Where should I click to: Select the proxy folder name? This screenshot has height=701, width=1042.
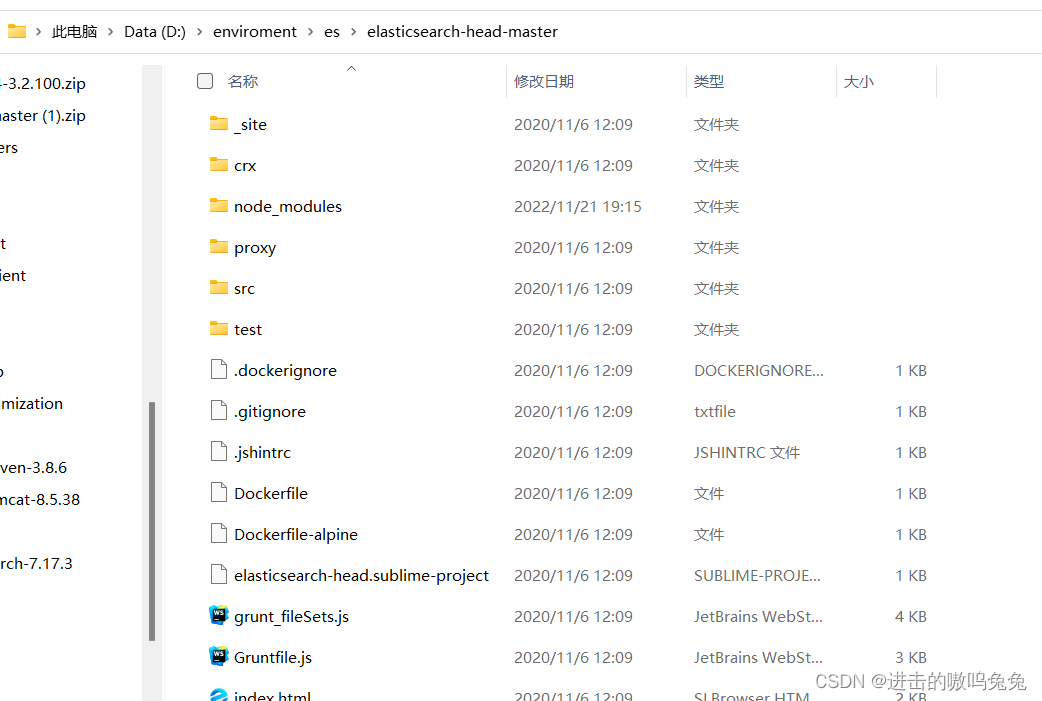[x=255, y=248]
